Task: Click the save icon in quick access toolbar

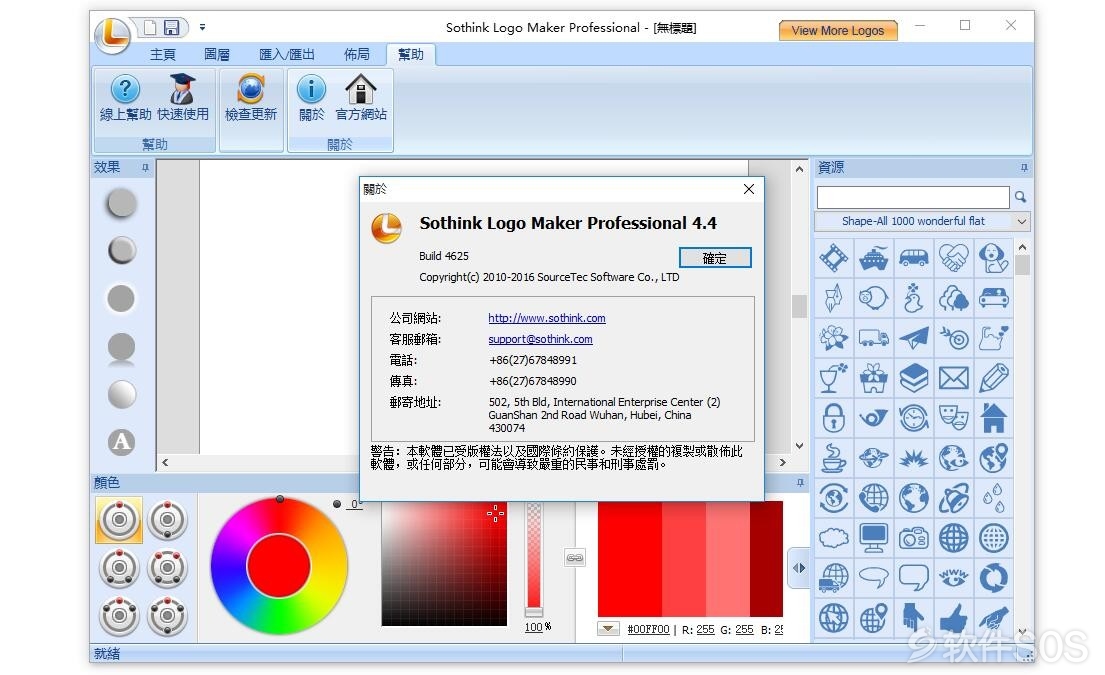Action: pos(171,27)
